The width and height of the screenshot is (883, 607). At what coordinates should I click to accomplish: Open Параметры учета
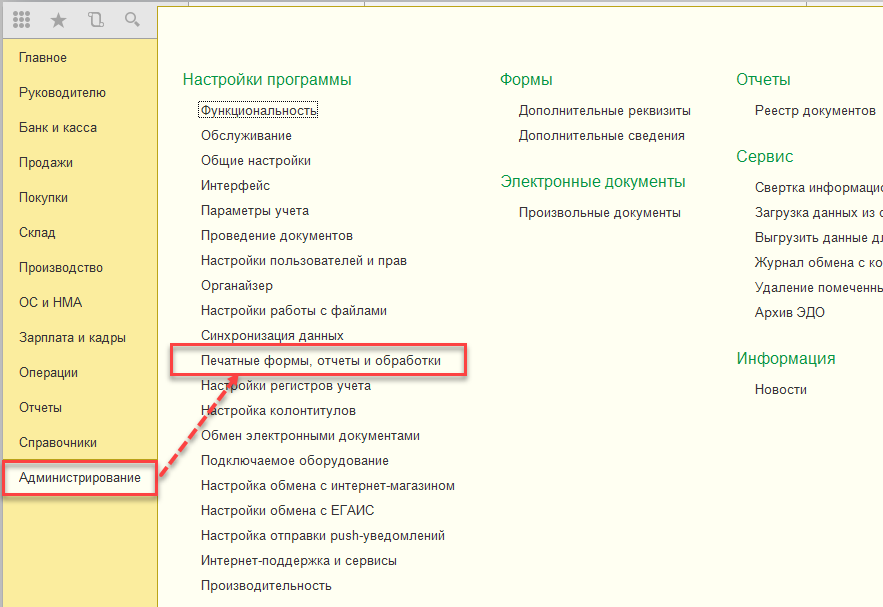click(255, 211)
